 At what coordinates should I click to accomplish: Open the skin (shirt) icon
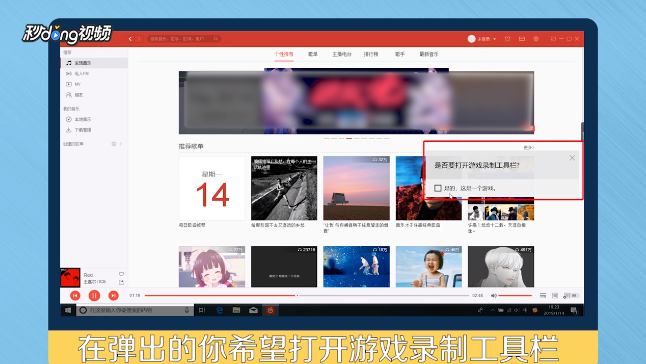508,39
